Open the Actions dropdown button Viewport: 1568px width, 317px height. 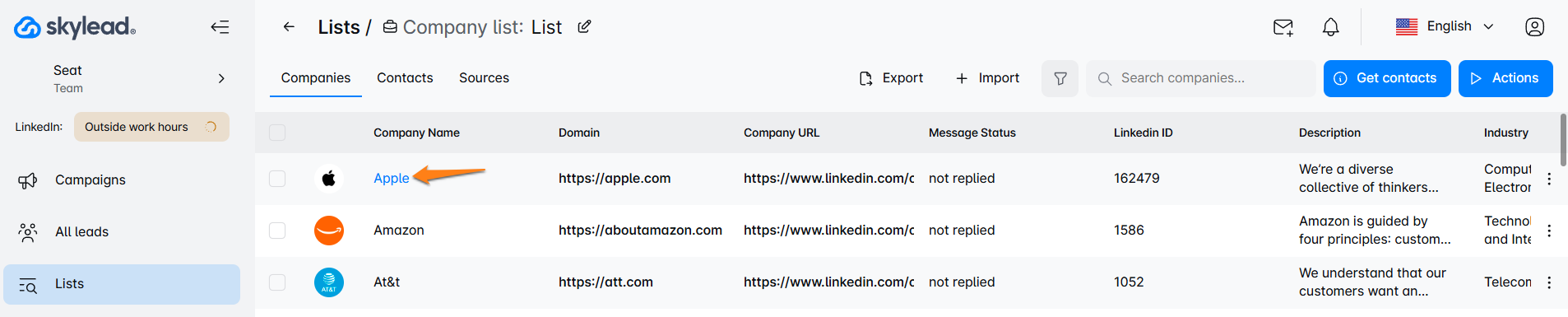(x=1505, y=78)
